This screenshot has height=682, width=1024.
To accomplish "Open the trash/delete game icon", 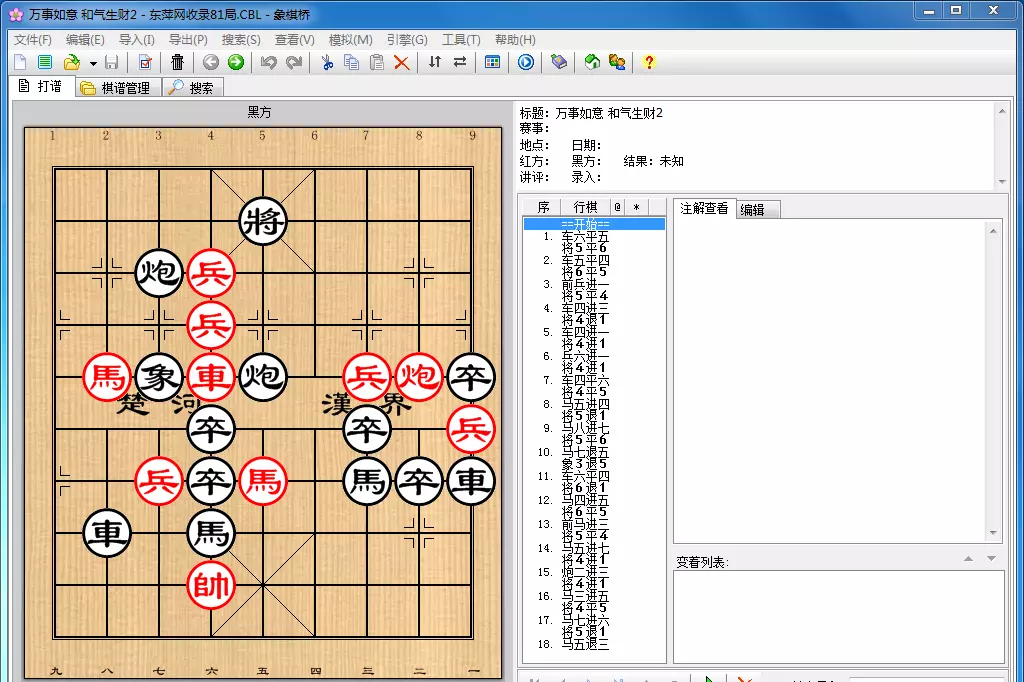I will pyautogui.click(x=177, y=62).
